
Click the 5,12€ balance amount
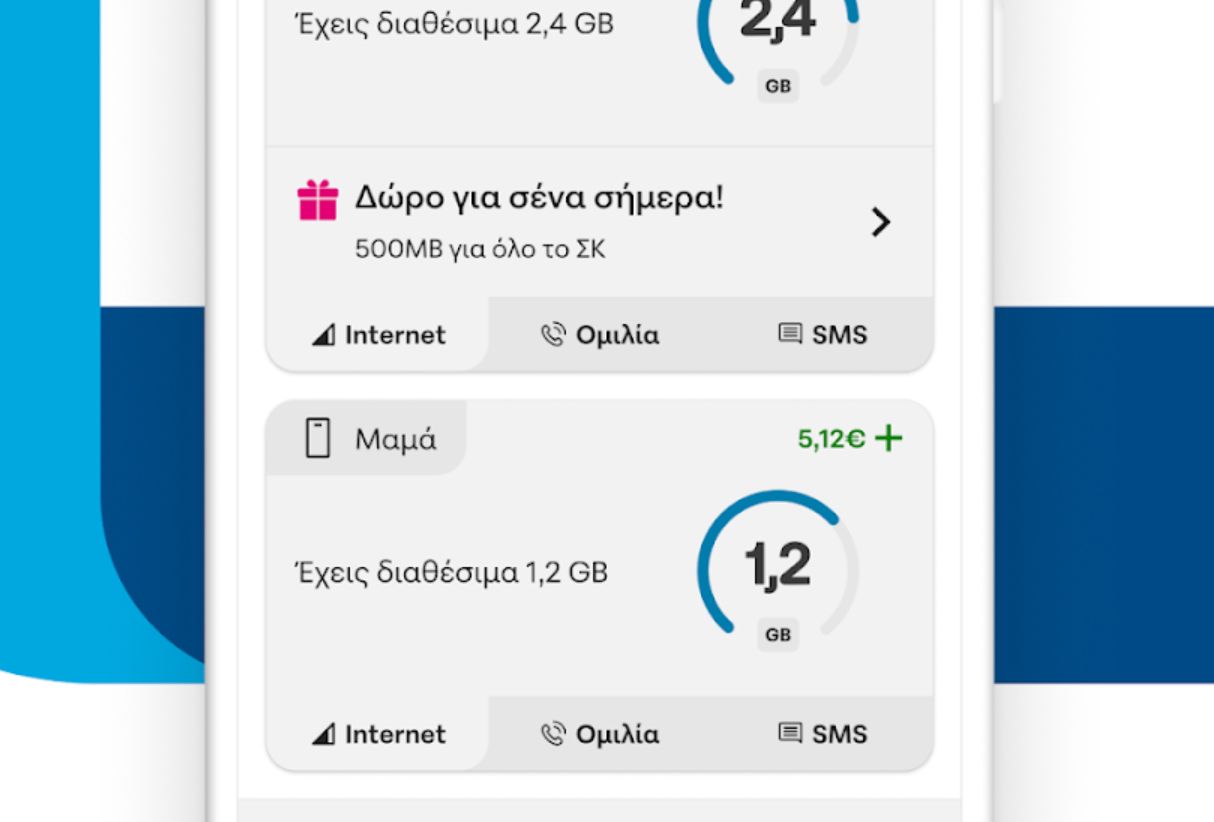(831, 438)
